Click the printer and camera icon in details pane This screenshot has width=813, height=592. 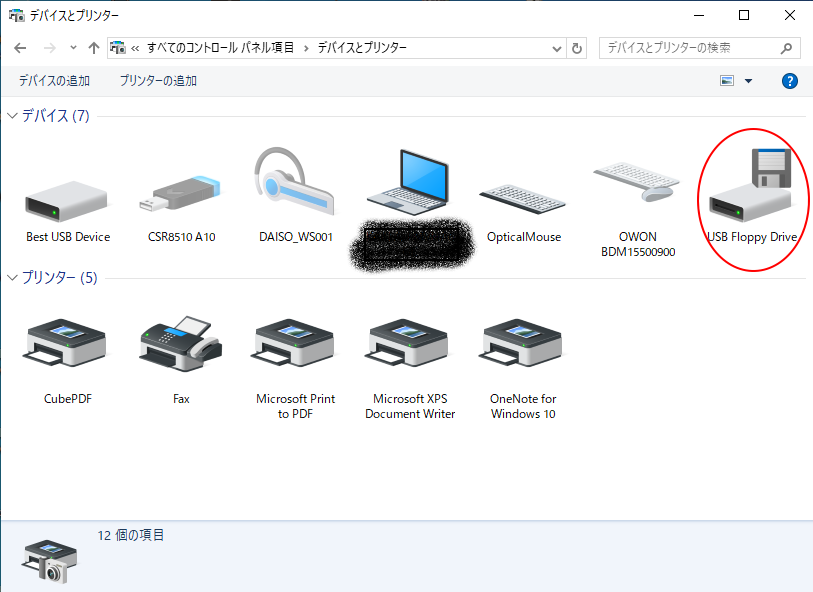pyautogui.click(x=50, y=561)
